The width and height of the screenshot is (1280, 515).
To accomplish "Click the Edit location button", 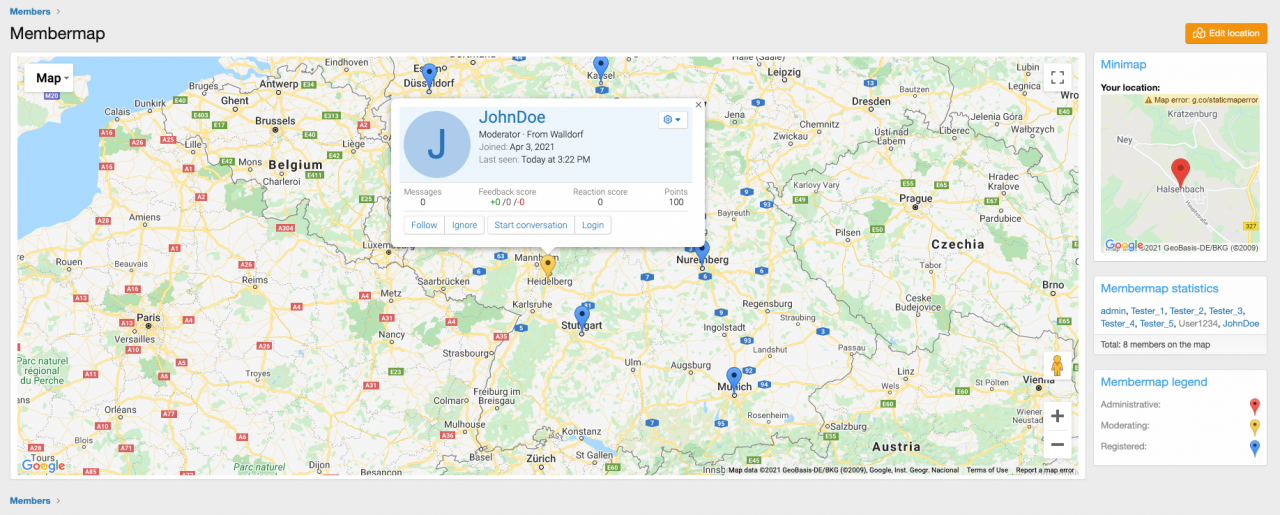I will tap(1226, 33).
